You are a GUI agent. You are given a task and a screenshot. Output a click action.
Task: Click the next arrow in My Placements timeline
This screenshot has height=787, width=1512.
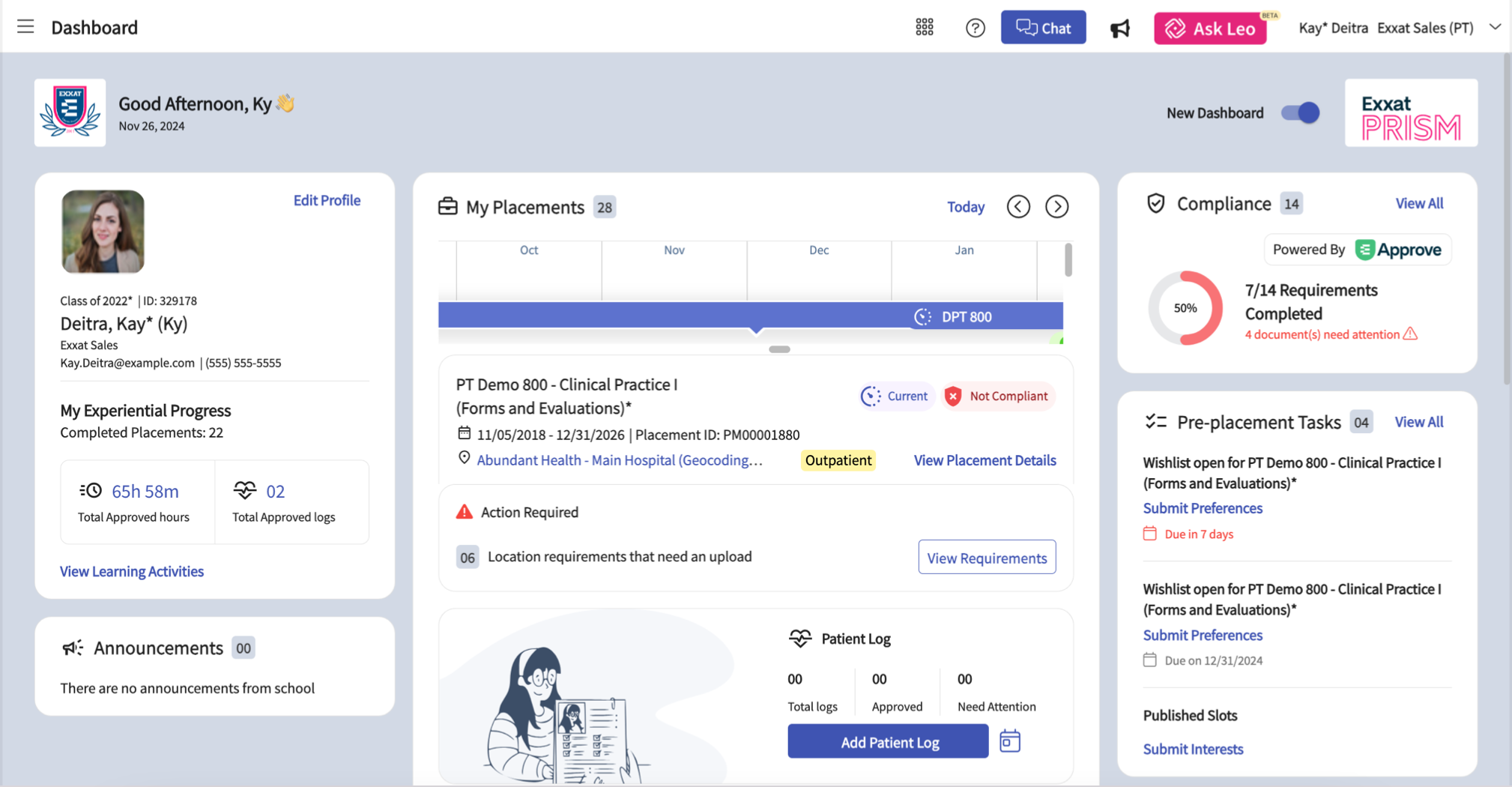[x=1056, y=206]
